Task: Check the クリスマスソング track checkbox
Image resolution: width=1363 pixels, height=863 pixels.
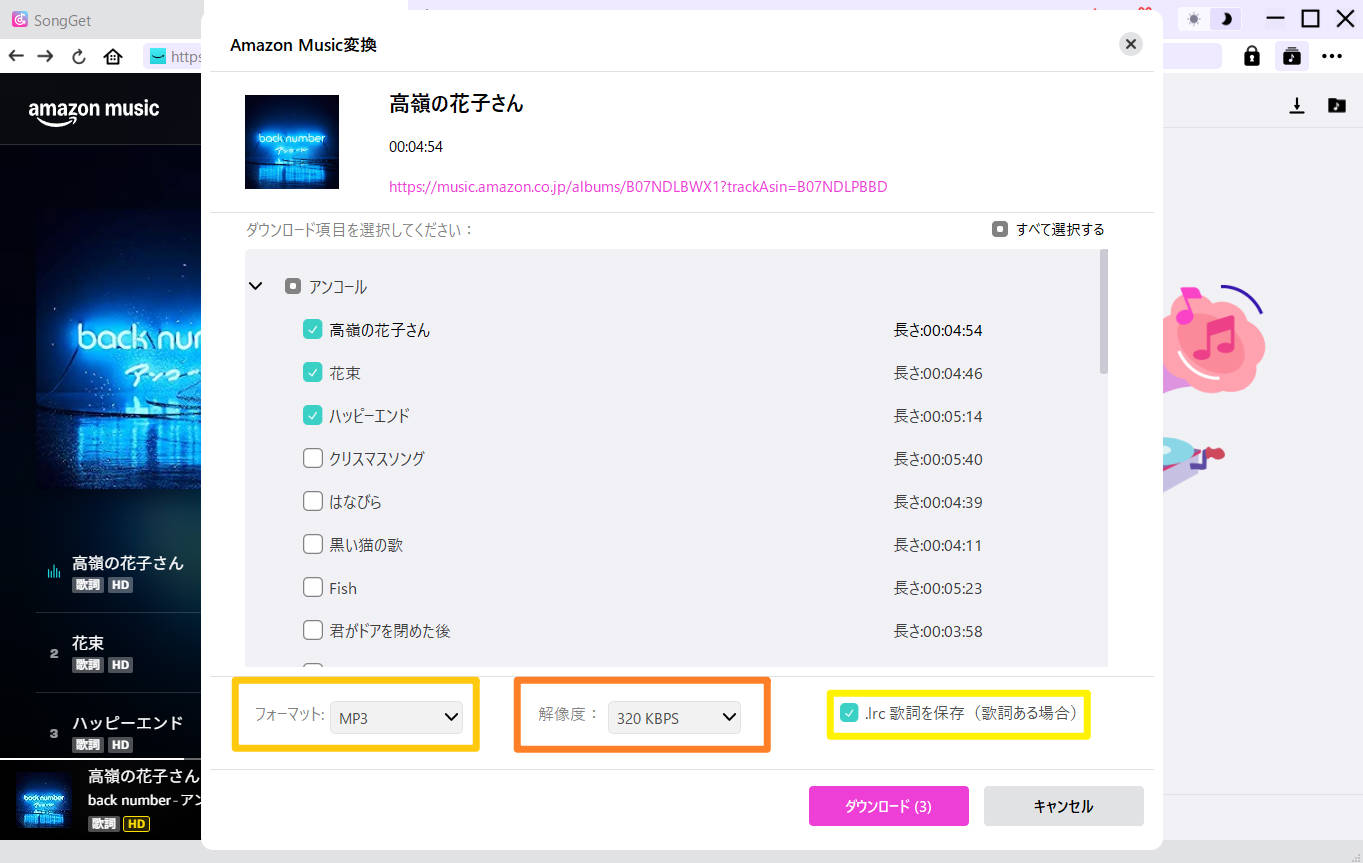Action: coord(312,458)
